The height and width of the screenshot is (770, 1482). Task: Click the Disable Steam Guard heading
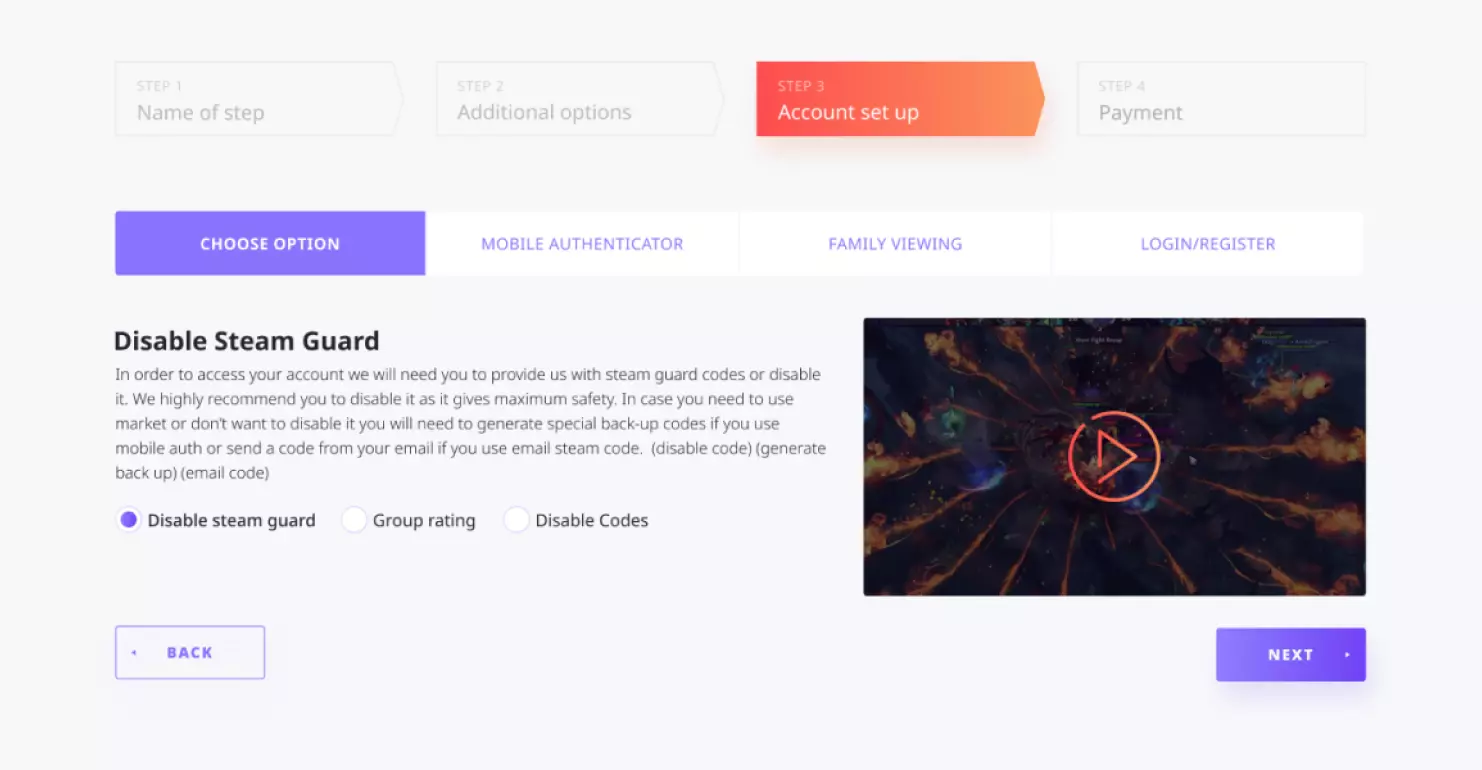[247, 341]
